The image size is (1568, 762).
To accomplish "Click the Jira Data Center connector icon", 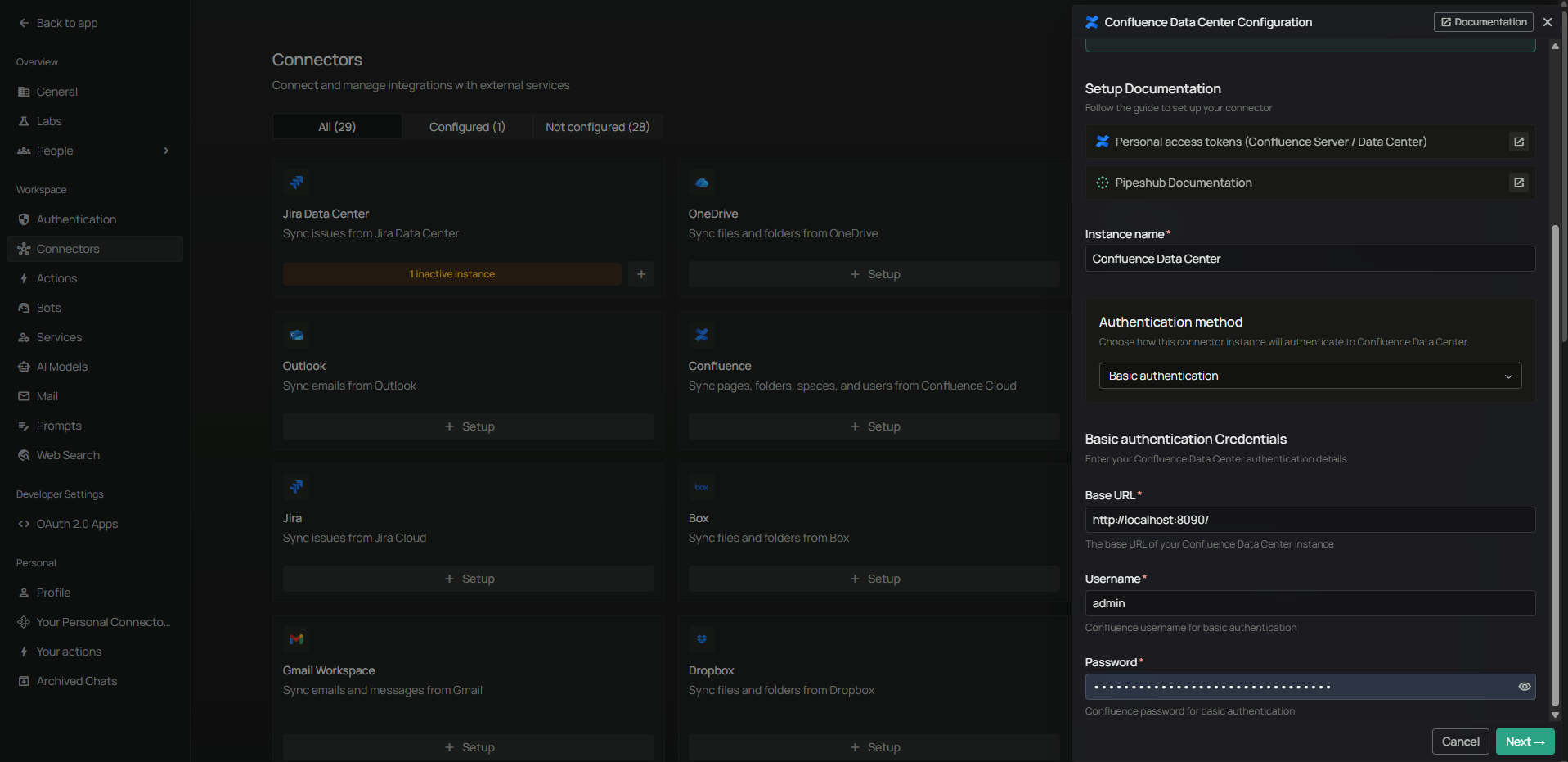I will (296, 183).
